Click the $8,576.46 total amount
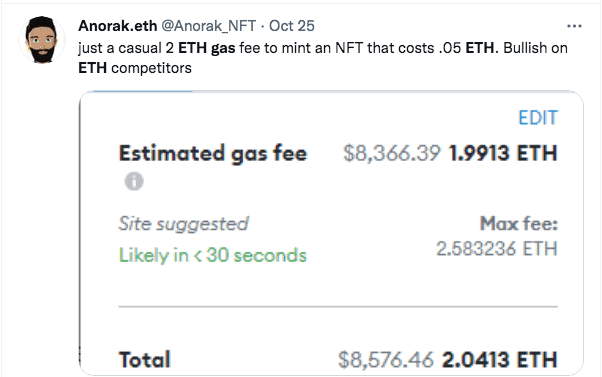 click(386, 360)
